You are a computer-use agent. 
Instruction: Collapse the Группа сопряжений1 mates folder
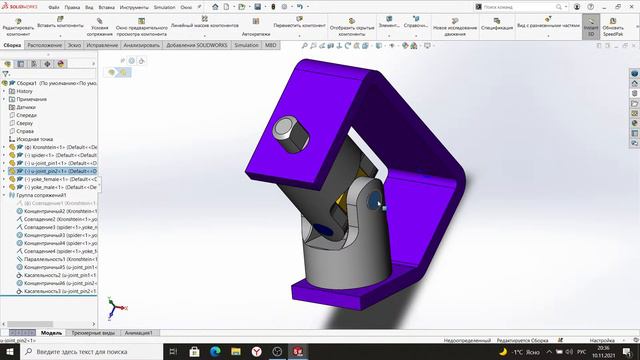pyautogui.click(x=4, y=195)
